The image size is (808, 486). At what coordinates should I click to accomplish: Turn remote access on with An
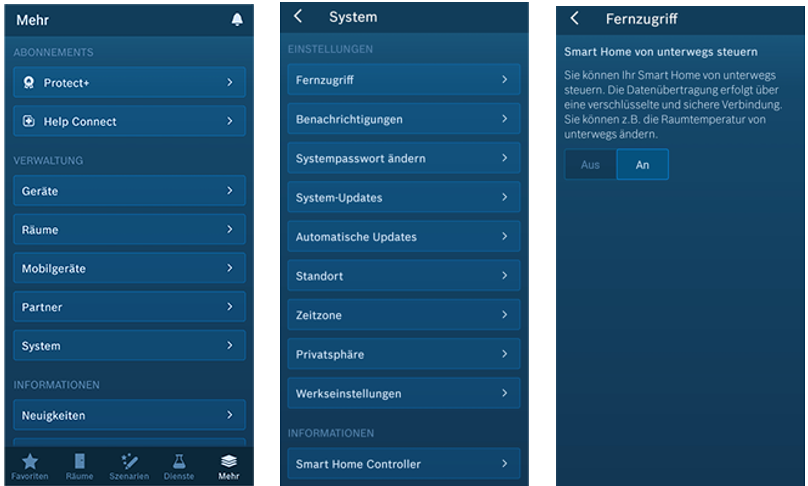point(642,165)
